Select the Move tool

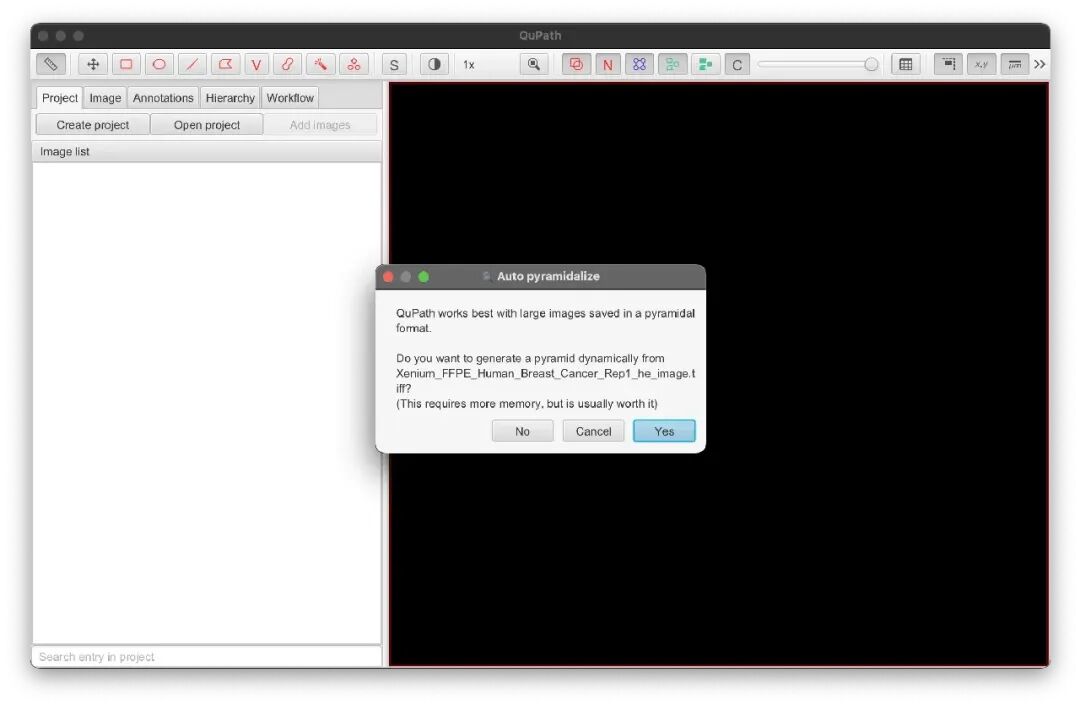point(93,64)
